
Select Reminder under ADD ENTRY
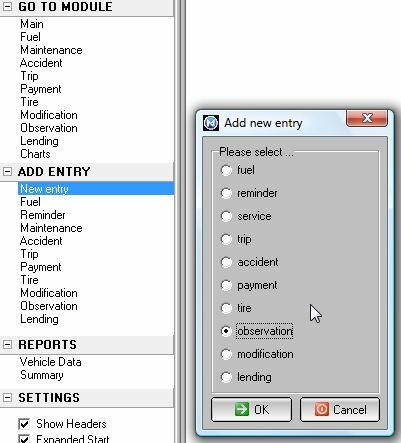coord(43,215)
